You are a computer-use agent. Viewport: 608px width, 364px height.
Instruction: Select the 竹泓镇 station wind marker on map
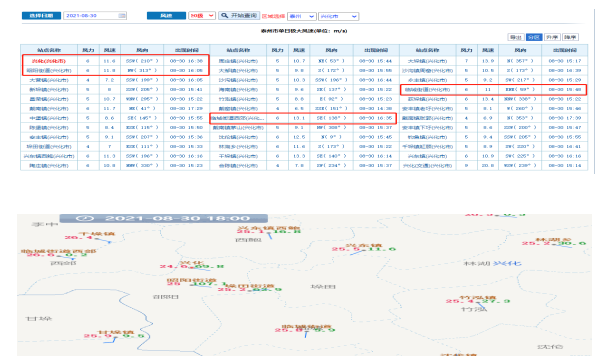click(x=478, y=300)
